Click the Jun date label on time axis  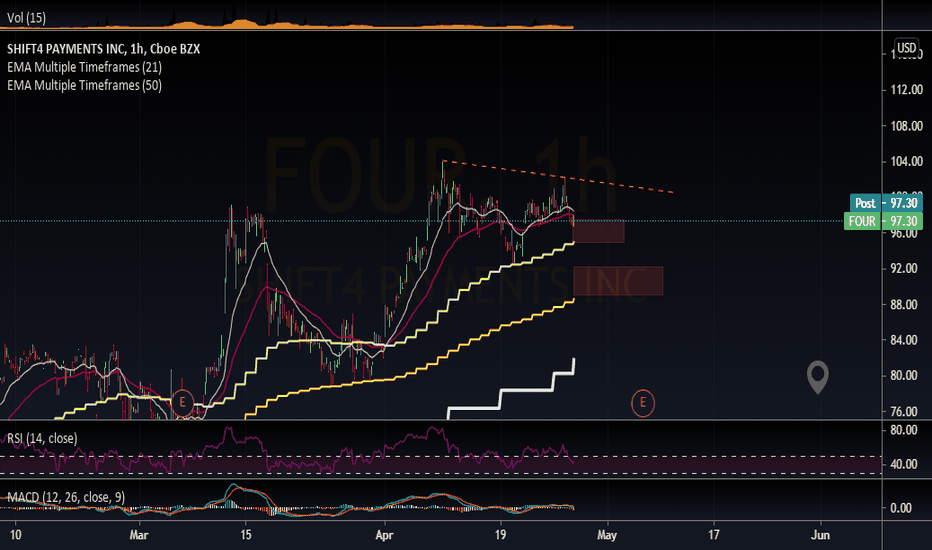(x=820, y=535)
